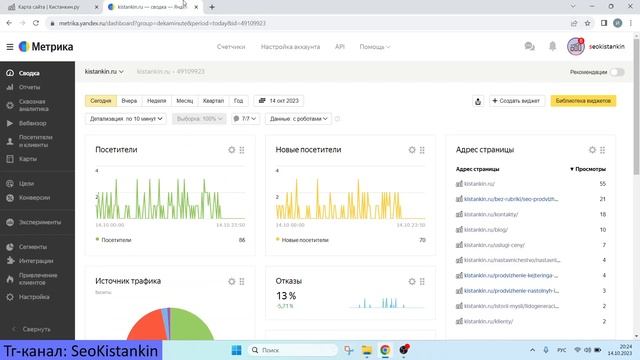Screen dimensions: 640x360
Task: Open Настройка аккаунта in top navigation
Action: pos(291,47)
